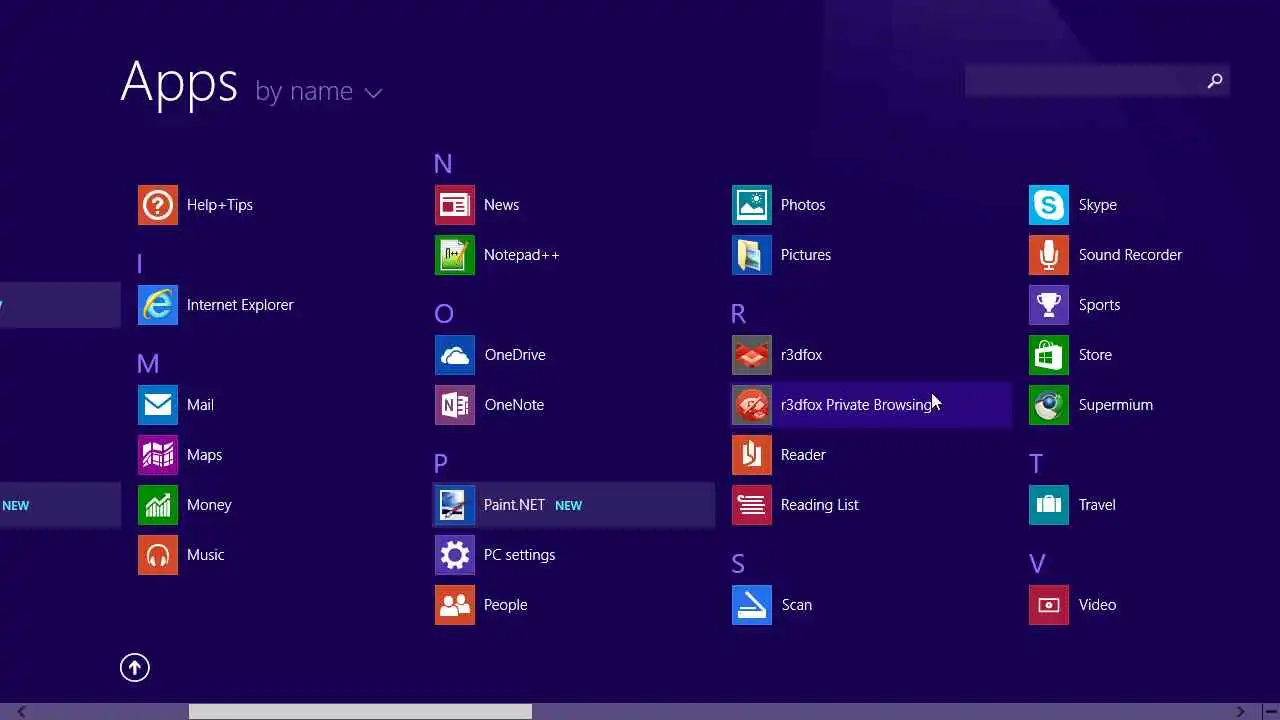
Task: Click the 'OneDrive' label
Action: click(515, 355)
